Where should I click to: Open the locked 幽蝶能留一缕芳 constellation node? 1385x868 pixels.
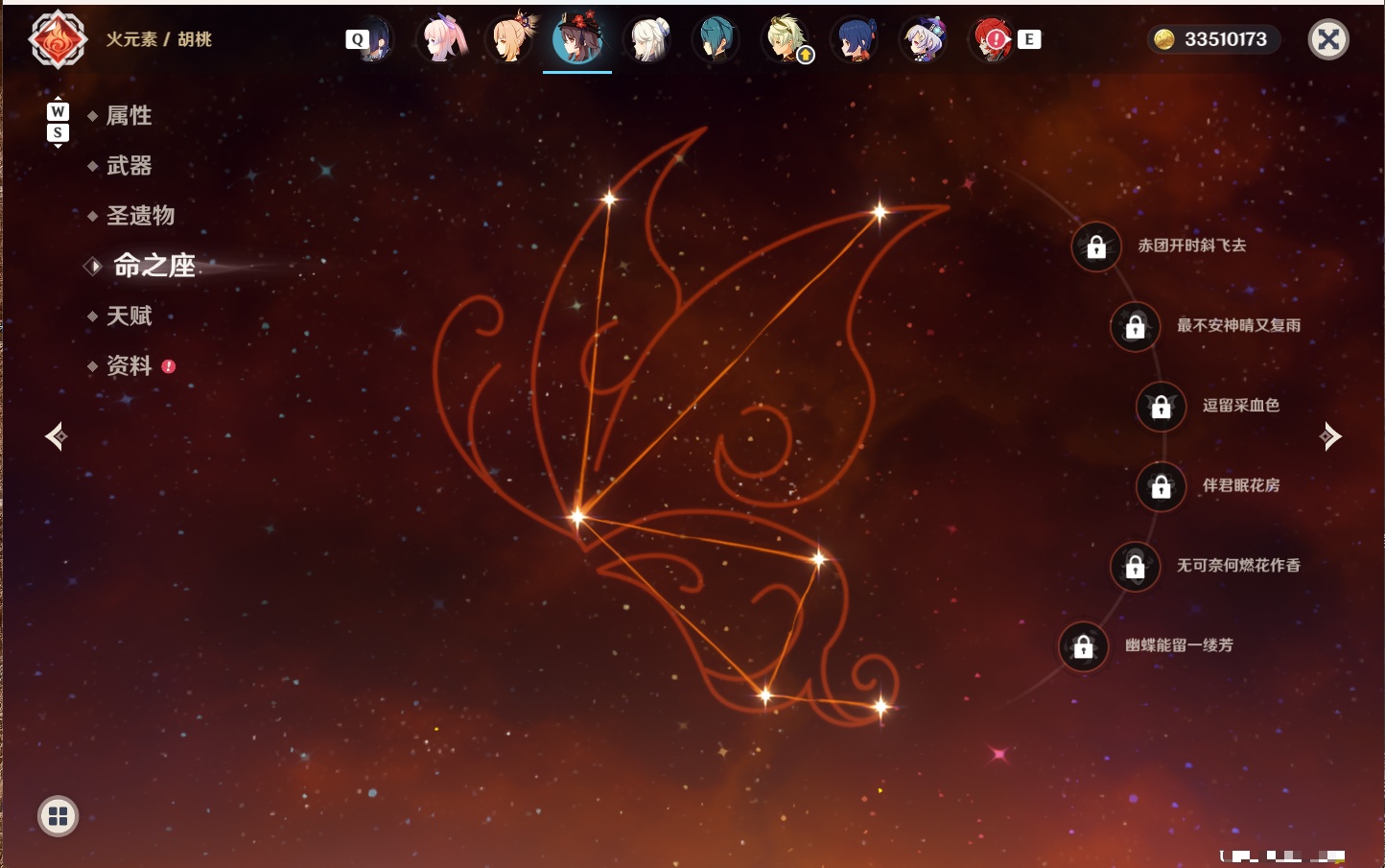point(1084,646)
